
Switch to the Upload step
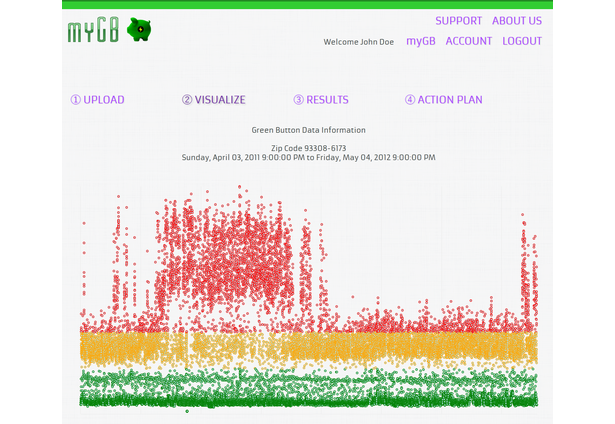click(x=97, y=100)
